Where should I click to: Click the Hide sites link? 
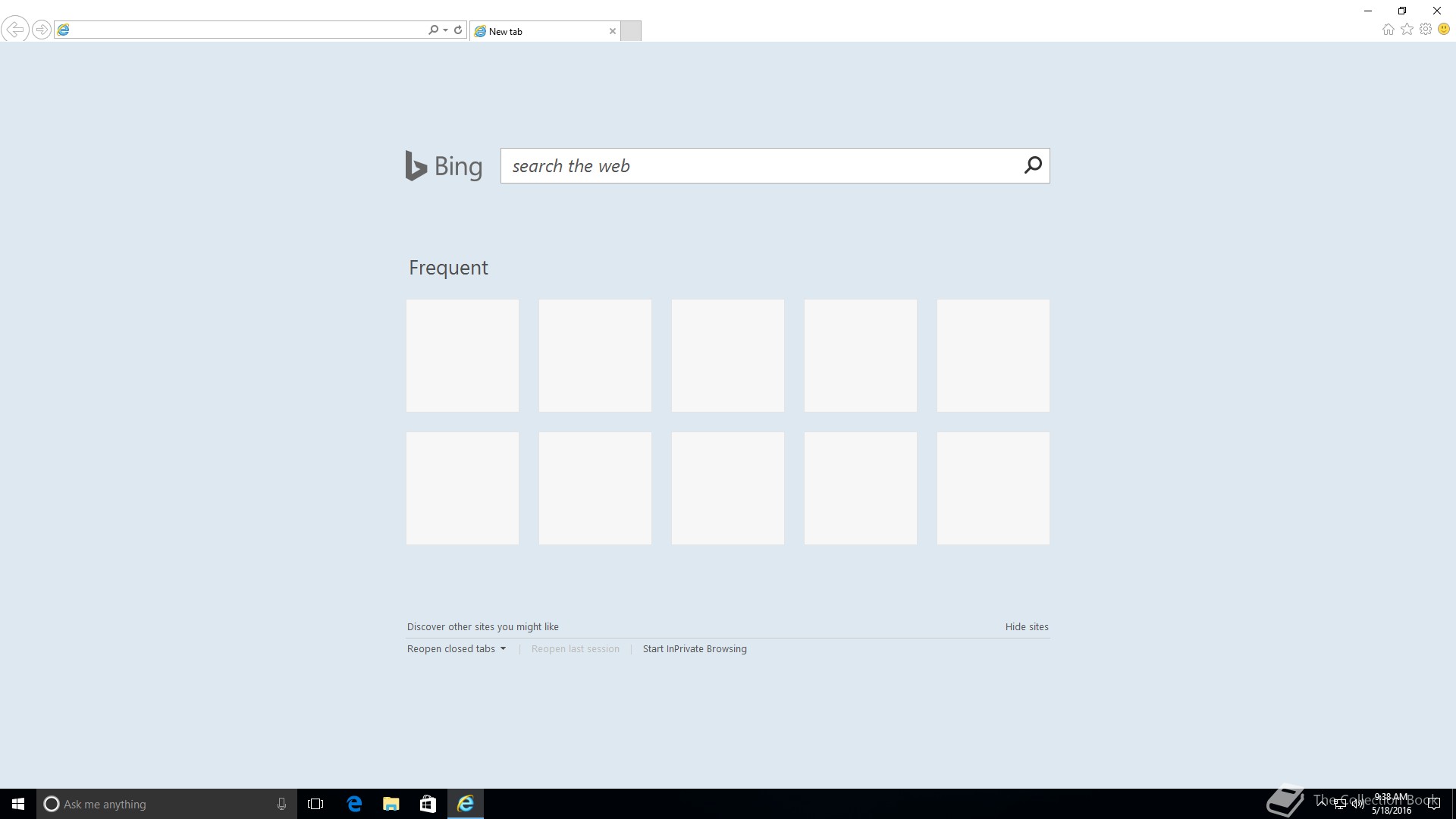(x=1027, y=627)
